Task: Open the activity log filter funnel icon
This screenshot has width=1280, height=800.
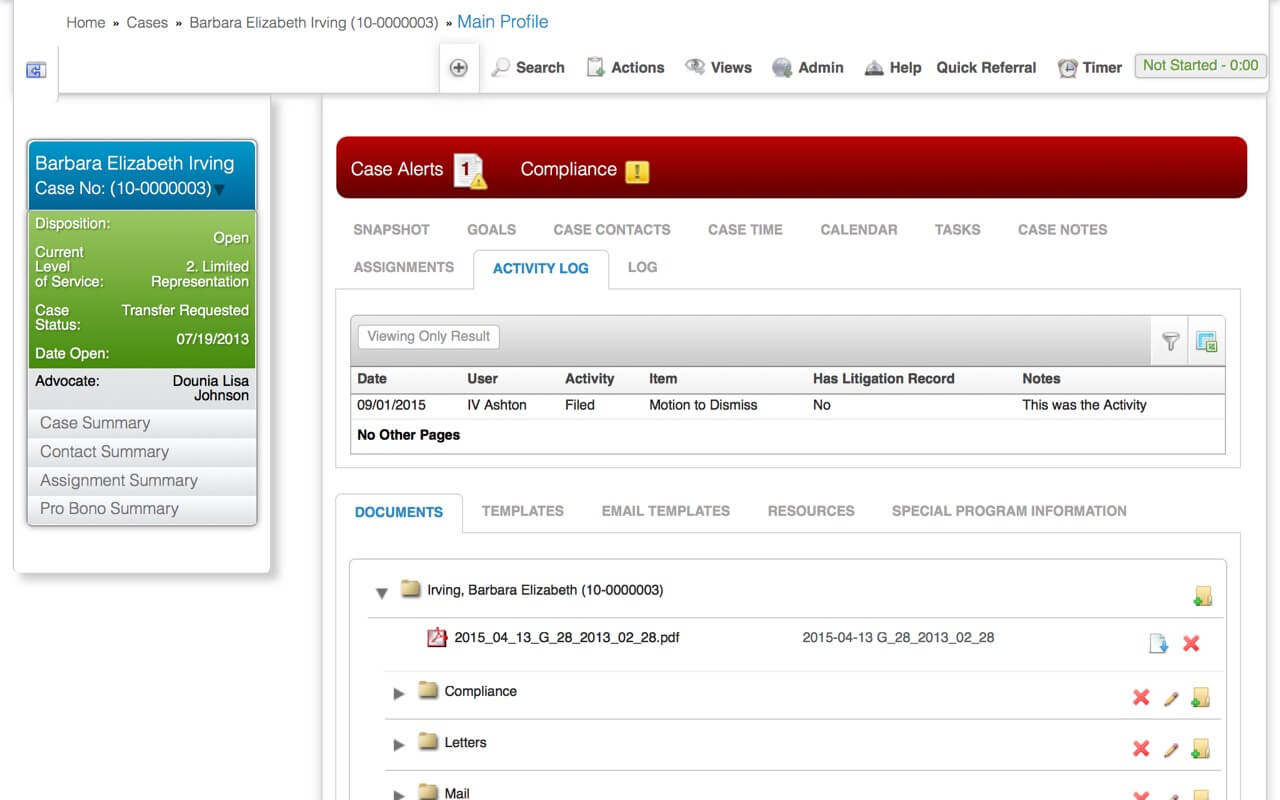Action: (1171, 341)
